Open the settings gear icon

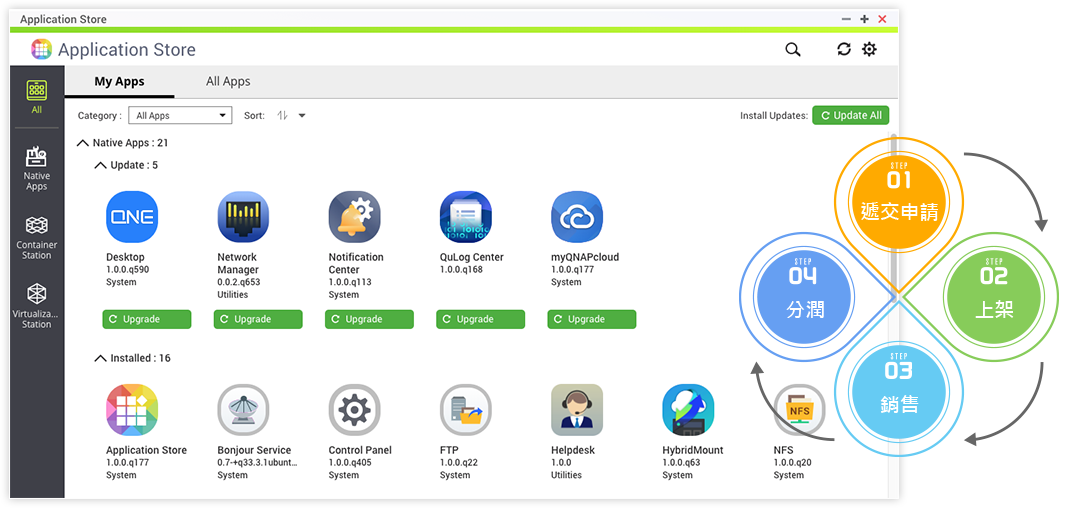coord(869,50)
